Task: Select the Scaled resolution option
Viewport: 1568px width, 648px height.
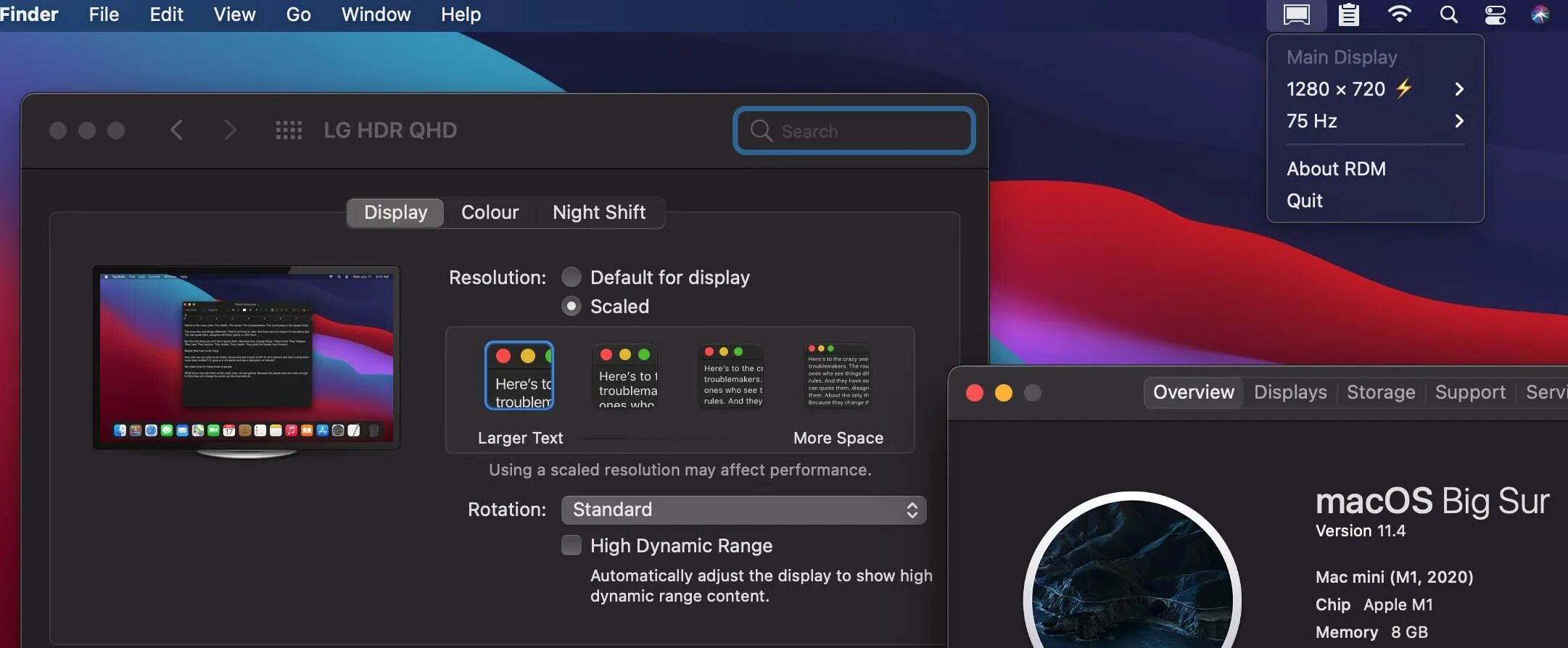Action: 572,306
